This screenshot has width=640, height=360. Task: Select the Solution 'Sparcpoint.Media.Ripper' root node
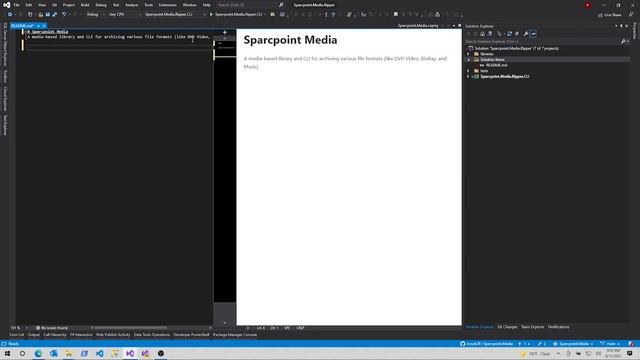pyautogui.click(x=516, y=48)
